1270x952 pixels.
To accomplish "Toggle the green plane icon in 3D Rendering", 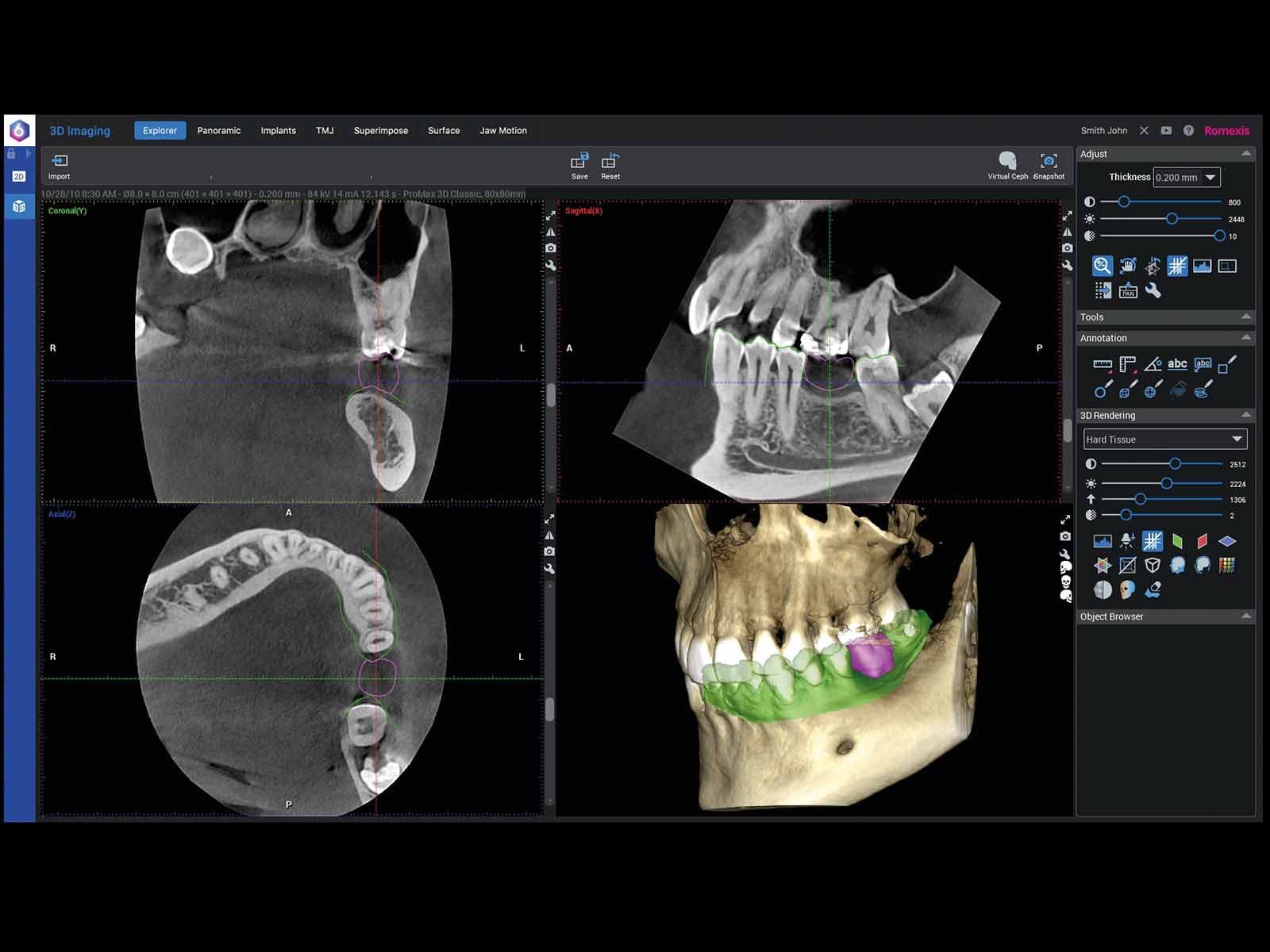I will (x=1177, y=541).
